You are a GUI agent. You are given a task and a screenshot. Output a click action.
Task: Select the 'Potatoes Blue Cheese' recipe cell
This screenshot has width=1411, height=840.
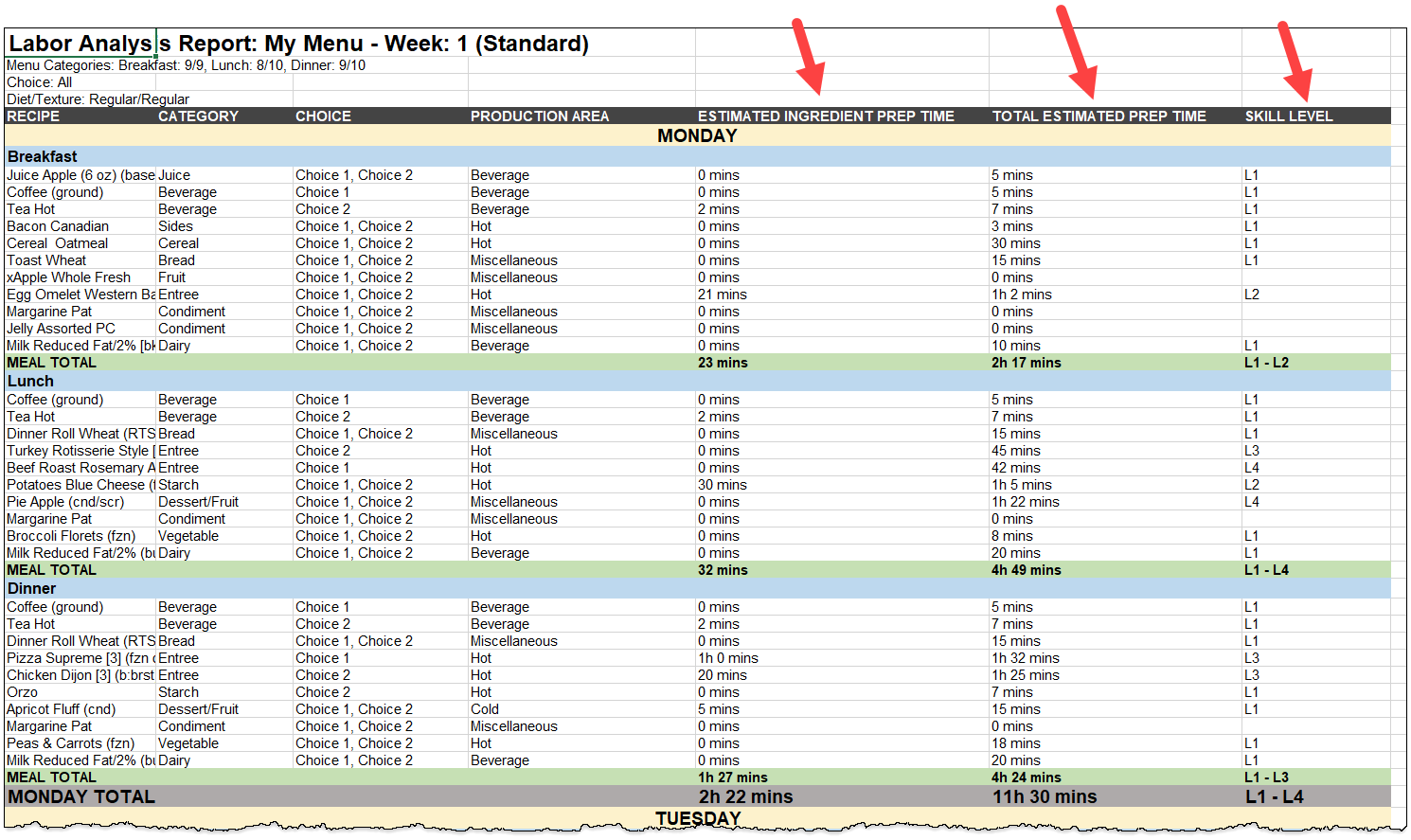click(x=80, y=485)
